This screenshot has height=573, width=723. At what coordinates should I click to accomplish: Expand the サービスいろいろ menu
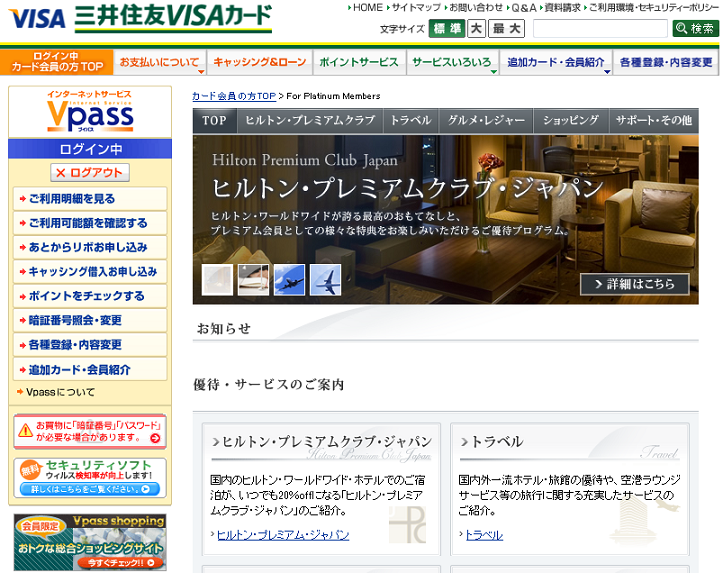tap(452, 62)
